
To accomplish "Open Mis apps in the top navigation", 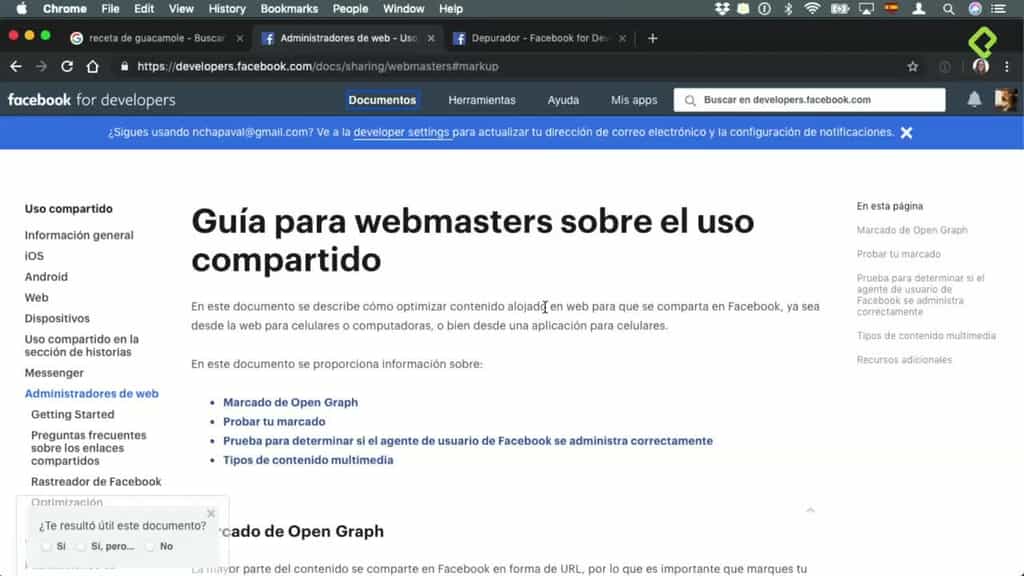I will pos(634,100).
